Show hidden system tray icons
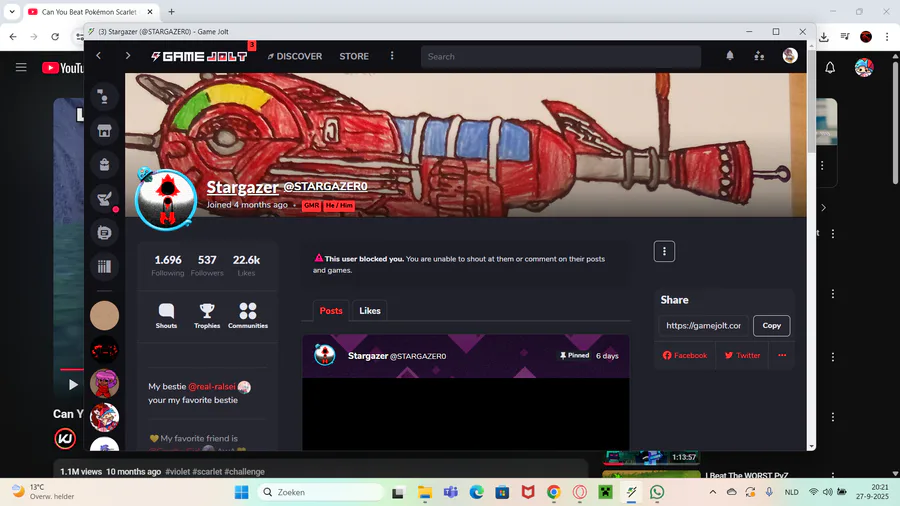The width and height of the screenshot is (900, 506). 713,492
